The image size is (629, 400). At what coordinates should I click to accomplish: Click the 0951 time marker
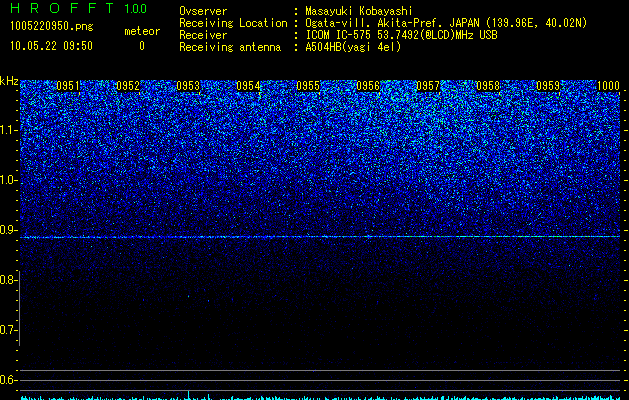coord(68,86)
